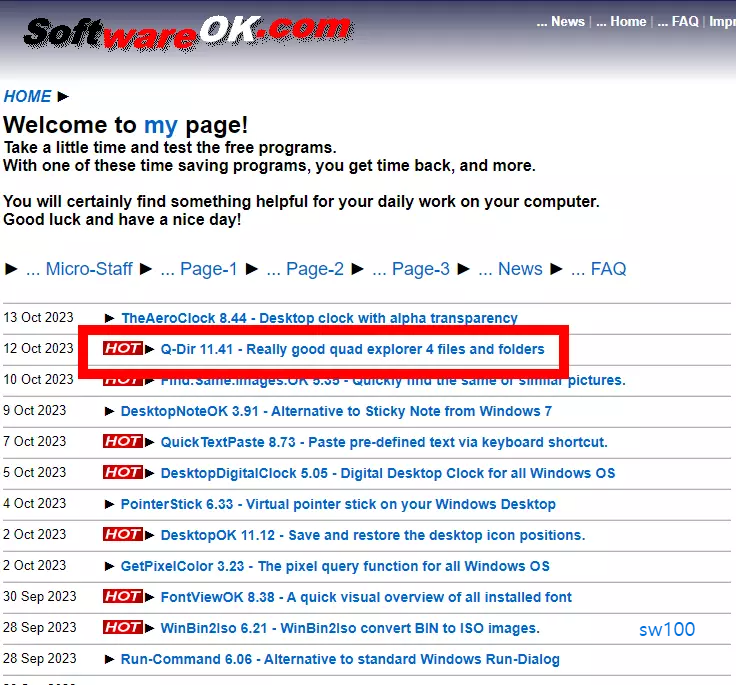
Task: Go to the Page-1 navigation link
Action: [x=208, y=269]
